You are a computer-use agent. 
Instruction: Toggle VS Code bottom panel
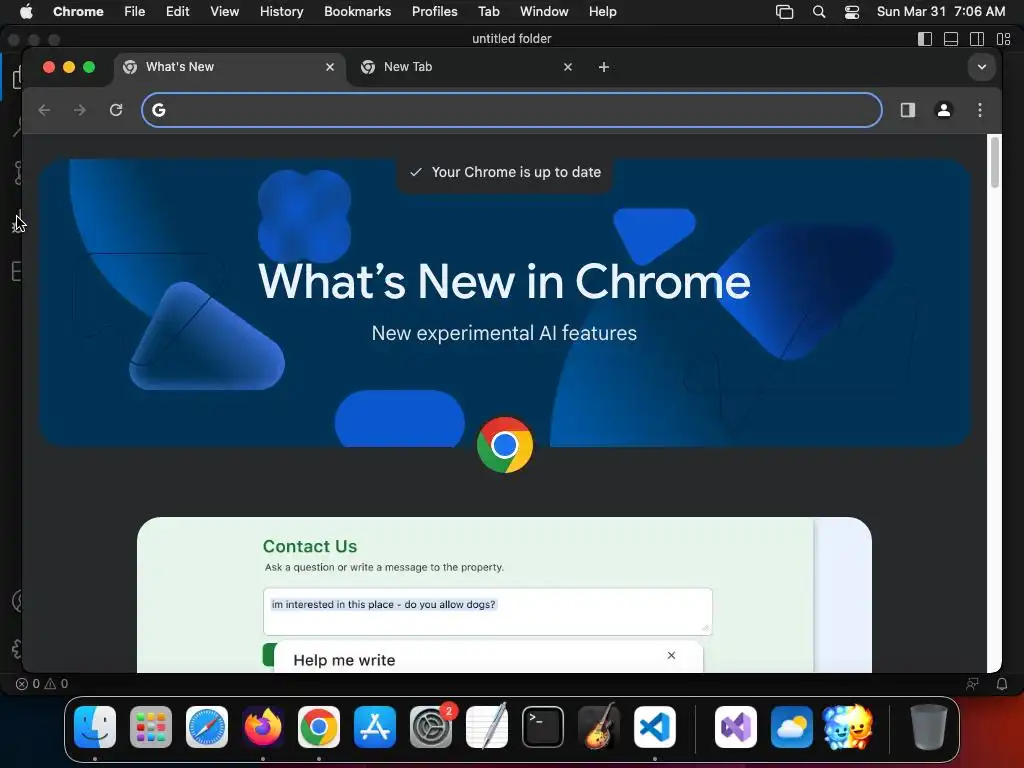[x=951, y=39]
